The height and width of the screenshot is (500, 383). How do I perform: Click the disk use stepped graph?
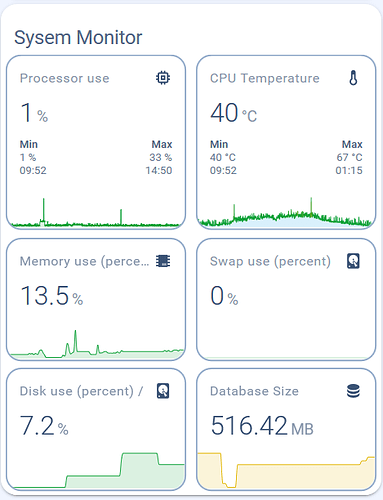point(96,470)
